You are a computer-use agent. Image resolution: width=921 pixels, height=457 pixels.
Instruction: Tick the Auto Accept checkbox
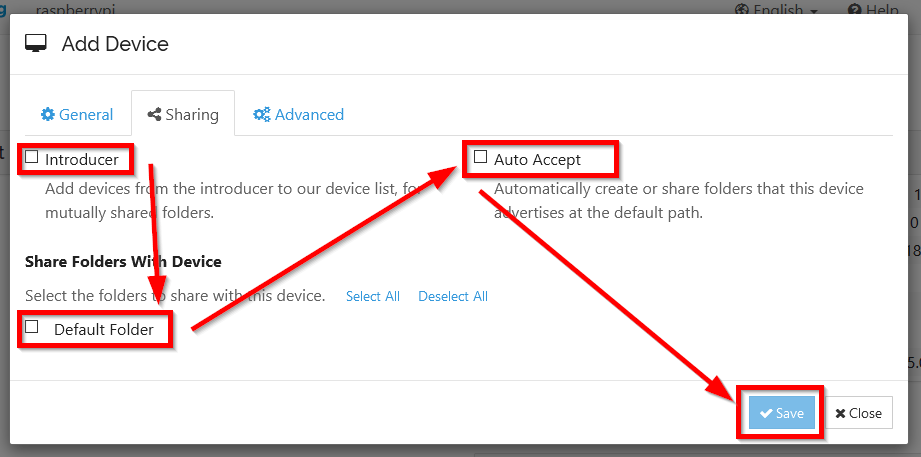(x=481, y=157)
